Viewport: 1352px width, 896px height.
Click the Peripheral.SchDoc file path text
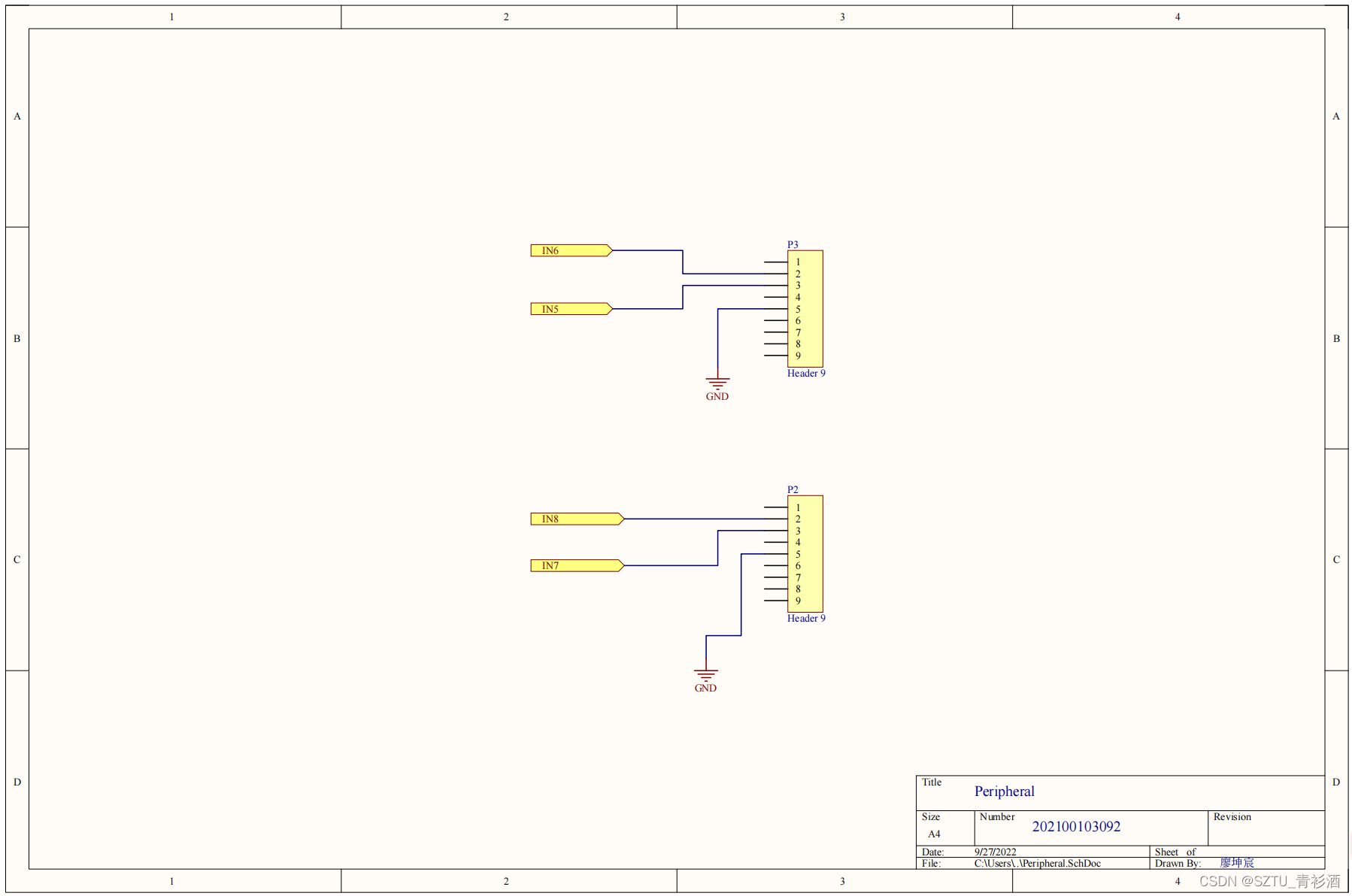(1037, 863)
